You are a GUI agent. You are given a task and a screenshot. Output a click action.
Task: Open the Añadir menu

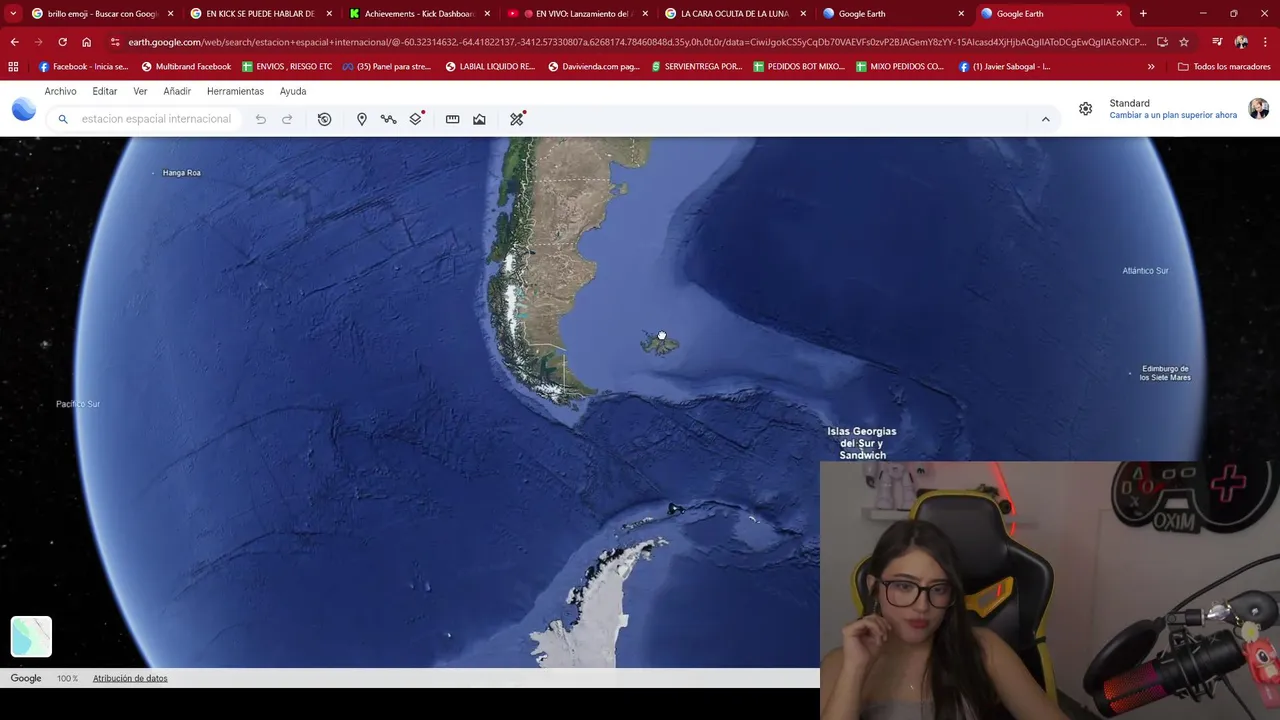click(177, 91)
